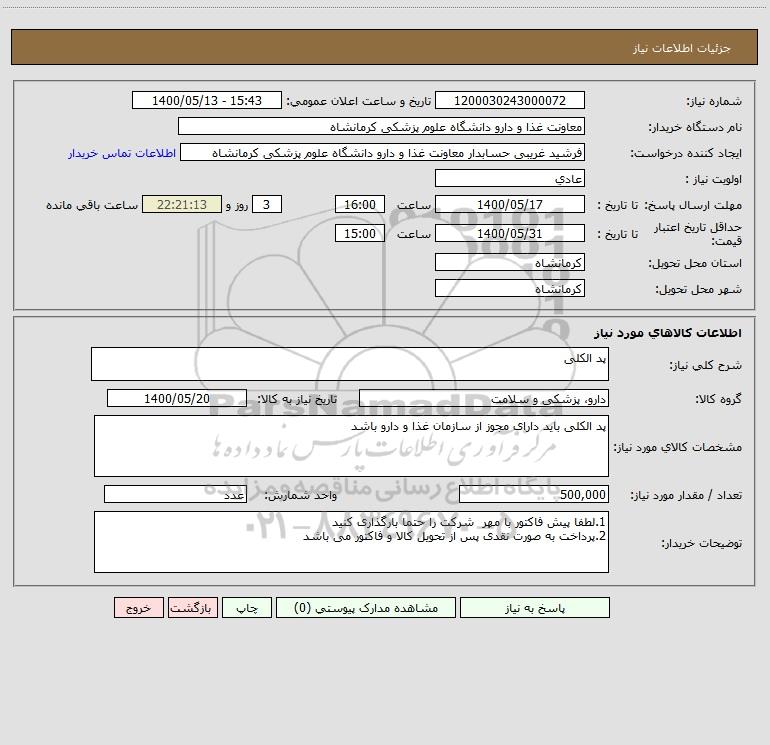Click the goods group field 'دارو، پزشکی و سلامت'
The image size is (770, 745).
point(484,398)
